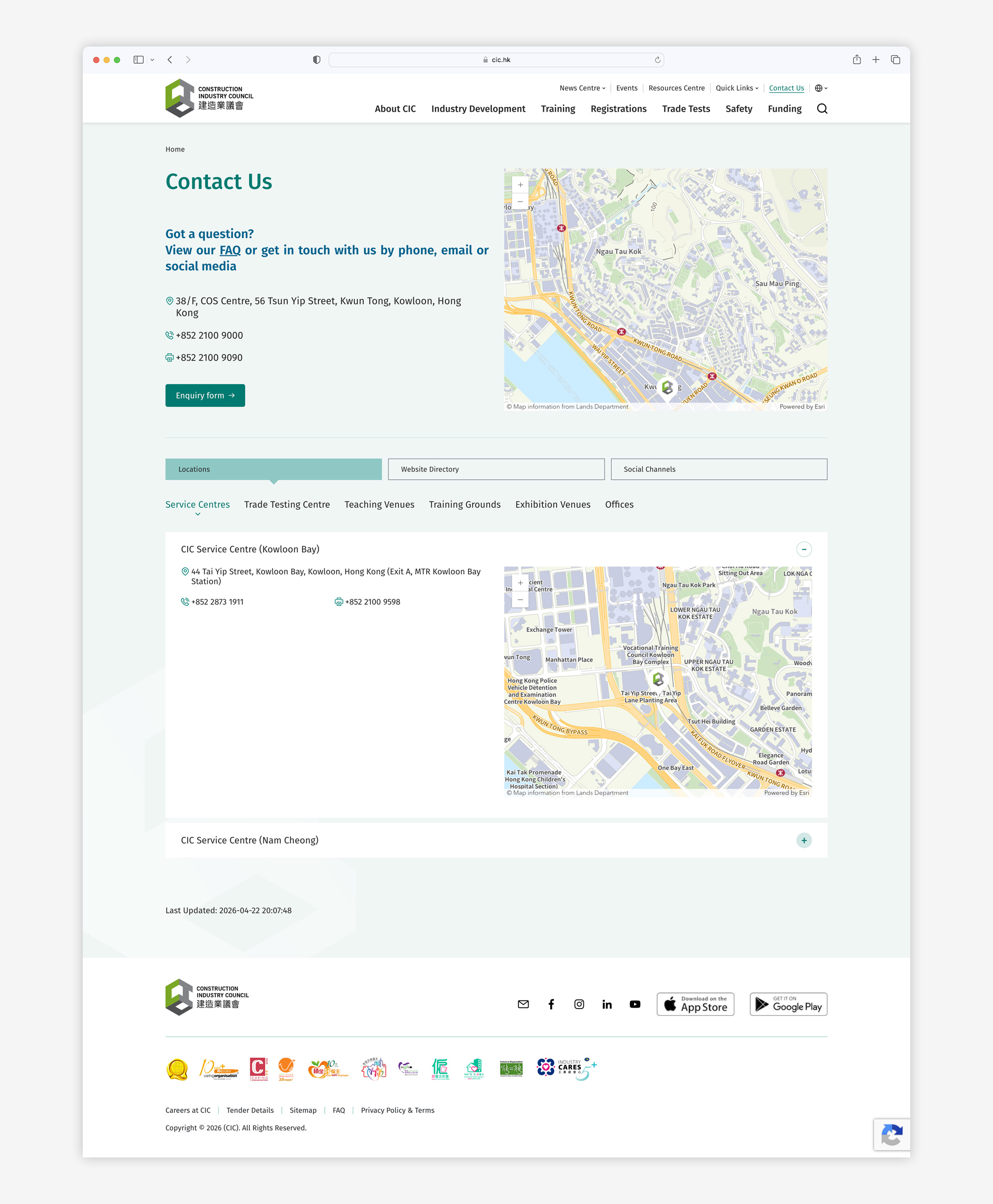The height and width of the screenshot is (1204, 993).
Task: Select Exhibition Venues sub-tab
Action: click(553, 505)
